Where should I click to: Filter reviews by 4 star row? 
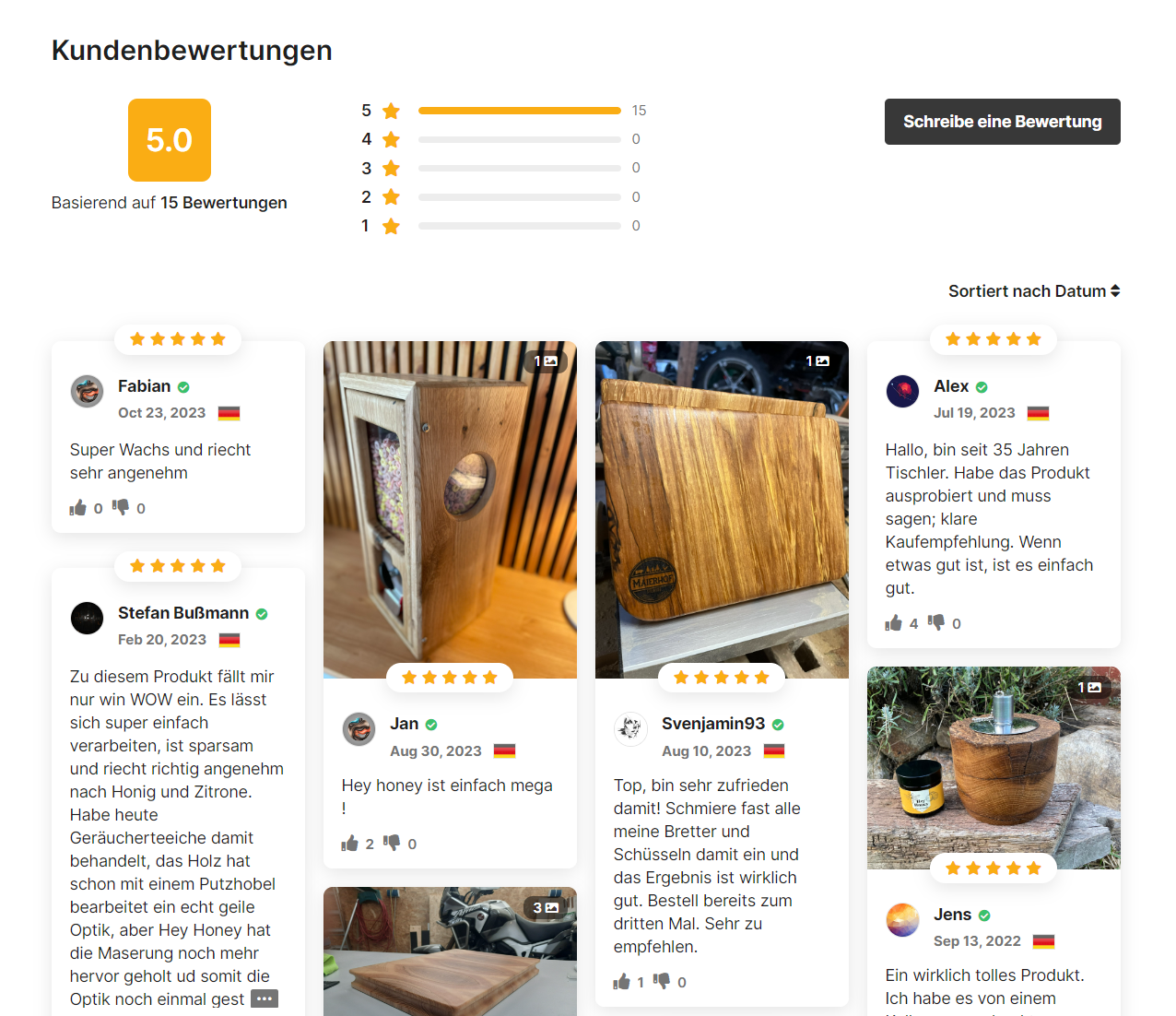tap(501, 139)
